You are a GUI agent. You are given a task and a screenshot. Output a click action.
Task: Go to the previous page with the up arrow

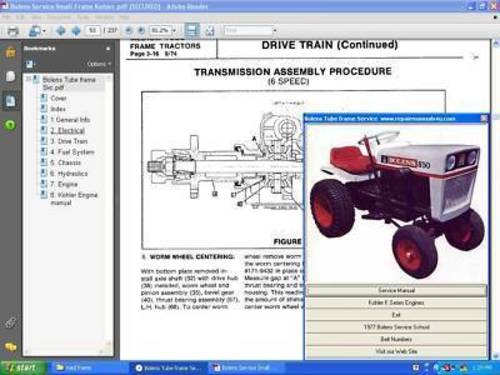[x=61, y=31]
